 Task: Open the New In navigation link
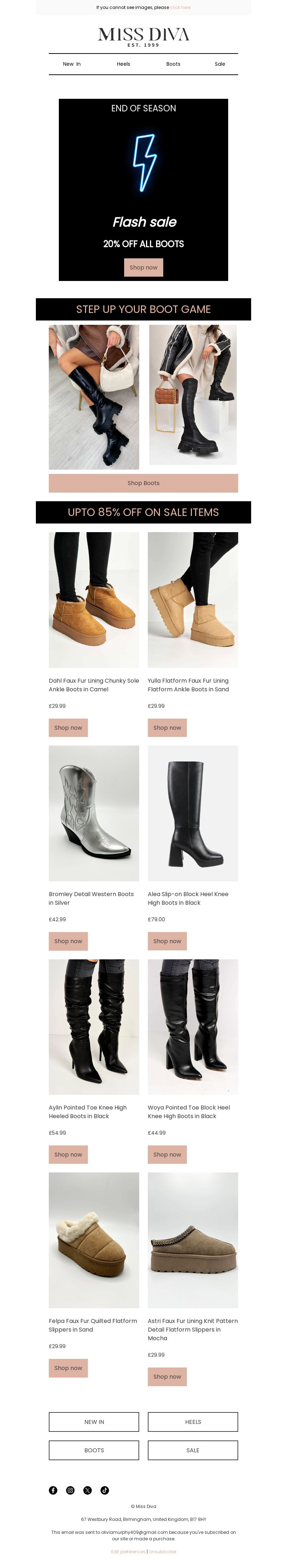72,64
